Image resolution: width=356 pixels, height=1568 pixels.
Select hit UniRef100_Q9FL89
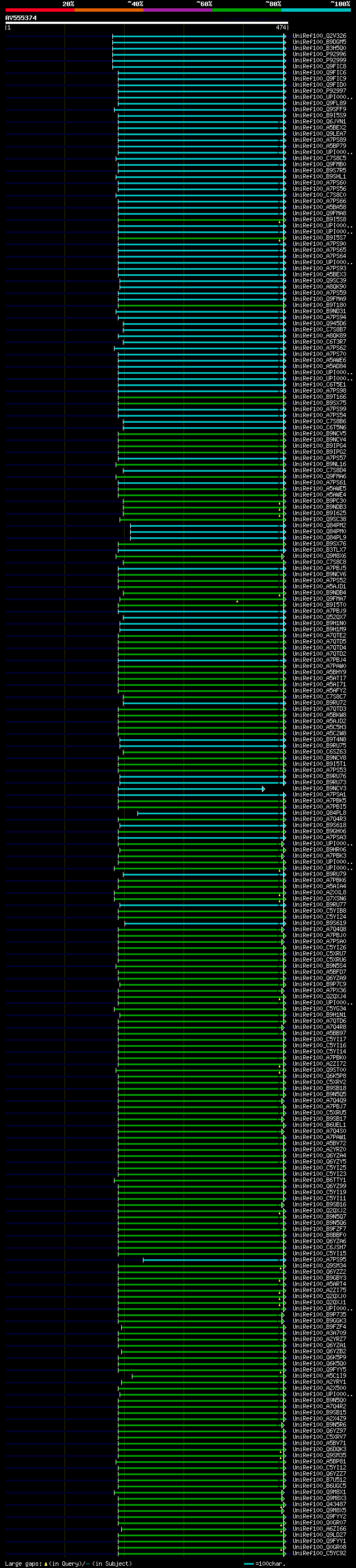point(319,103)
